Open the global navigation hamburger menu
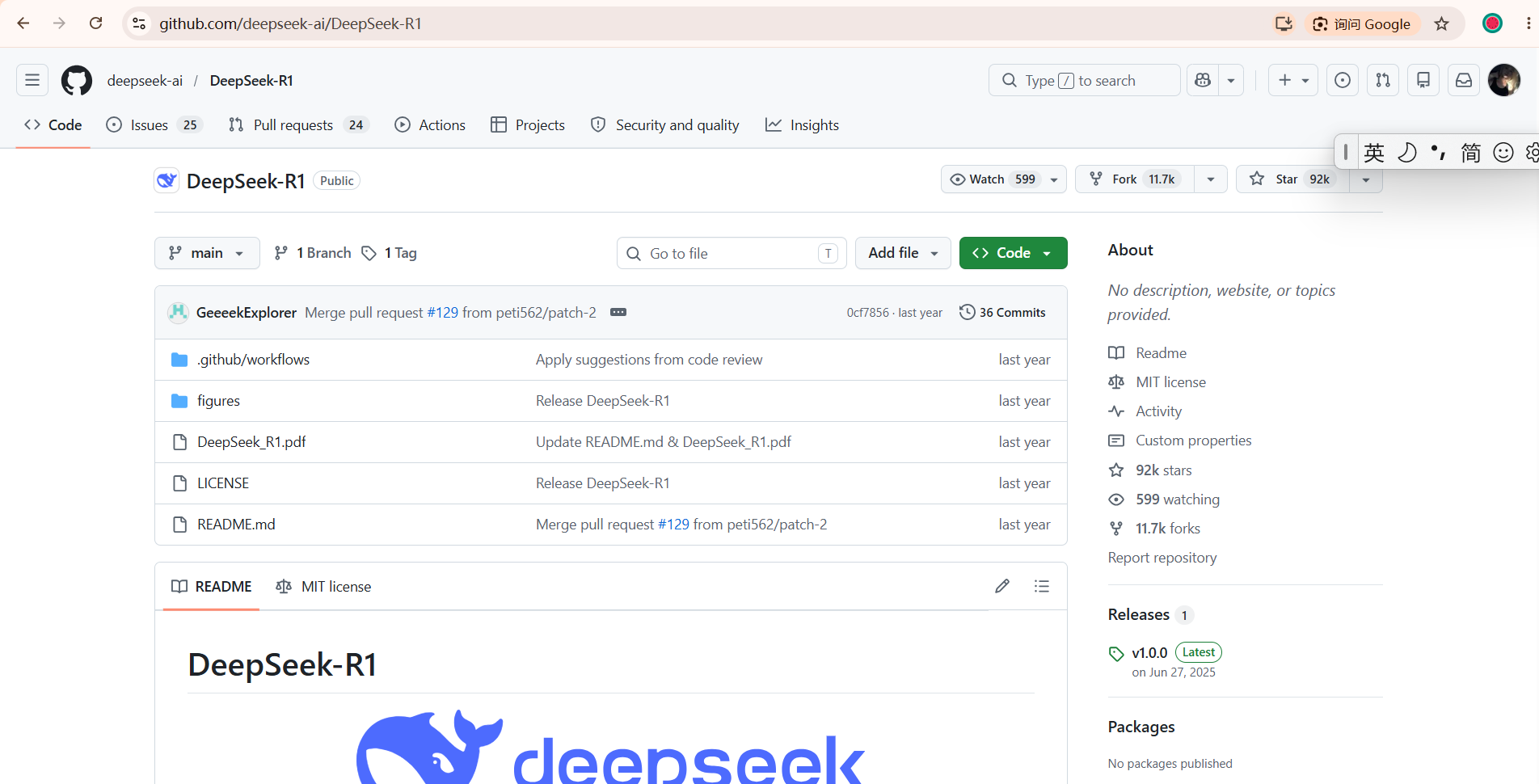 coord(32,80)
